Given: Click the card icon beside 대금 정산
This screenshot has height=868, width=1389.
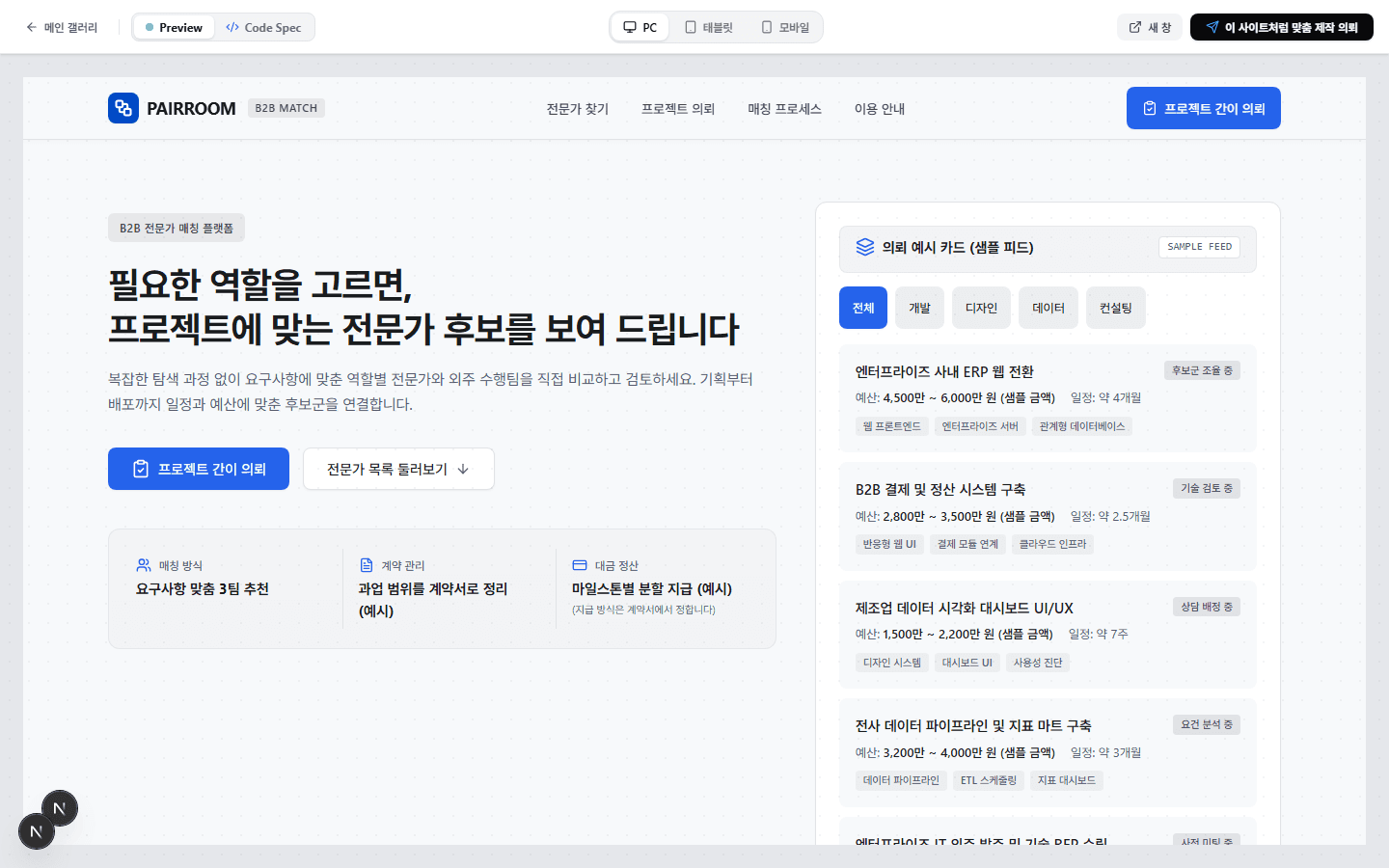Looking at the screenshot, I should pos(580,565).
